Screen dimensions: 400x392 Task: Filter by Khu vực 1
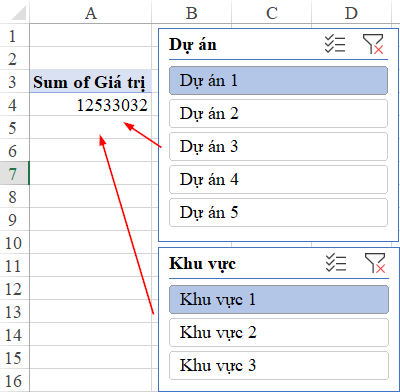click(x=279, y=299)
